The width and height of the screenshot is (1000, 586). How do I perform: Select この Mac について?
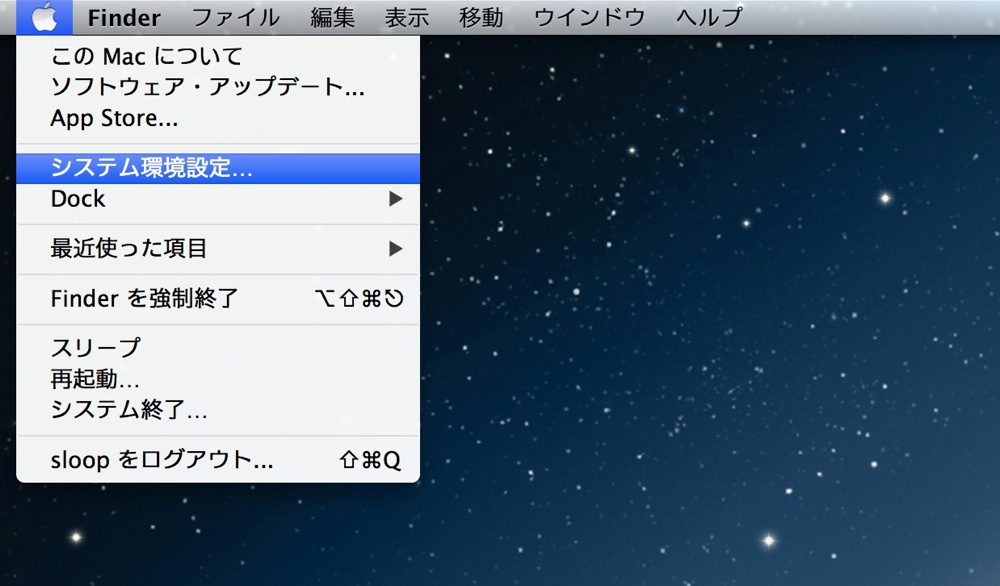pos(217,57)
